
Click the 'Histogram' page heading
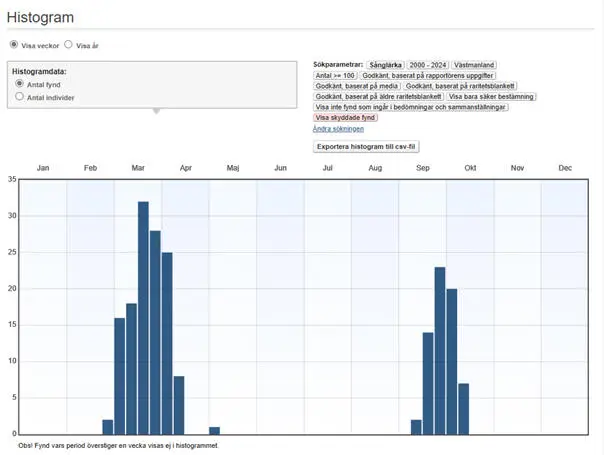pyautogui.click(x=40, y=17)
